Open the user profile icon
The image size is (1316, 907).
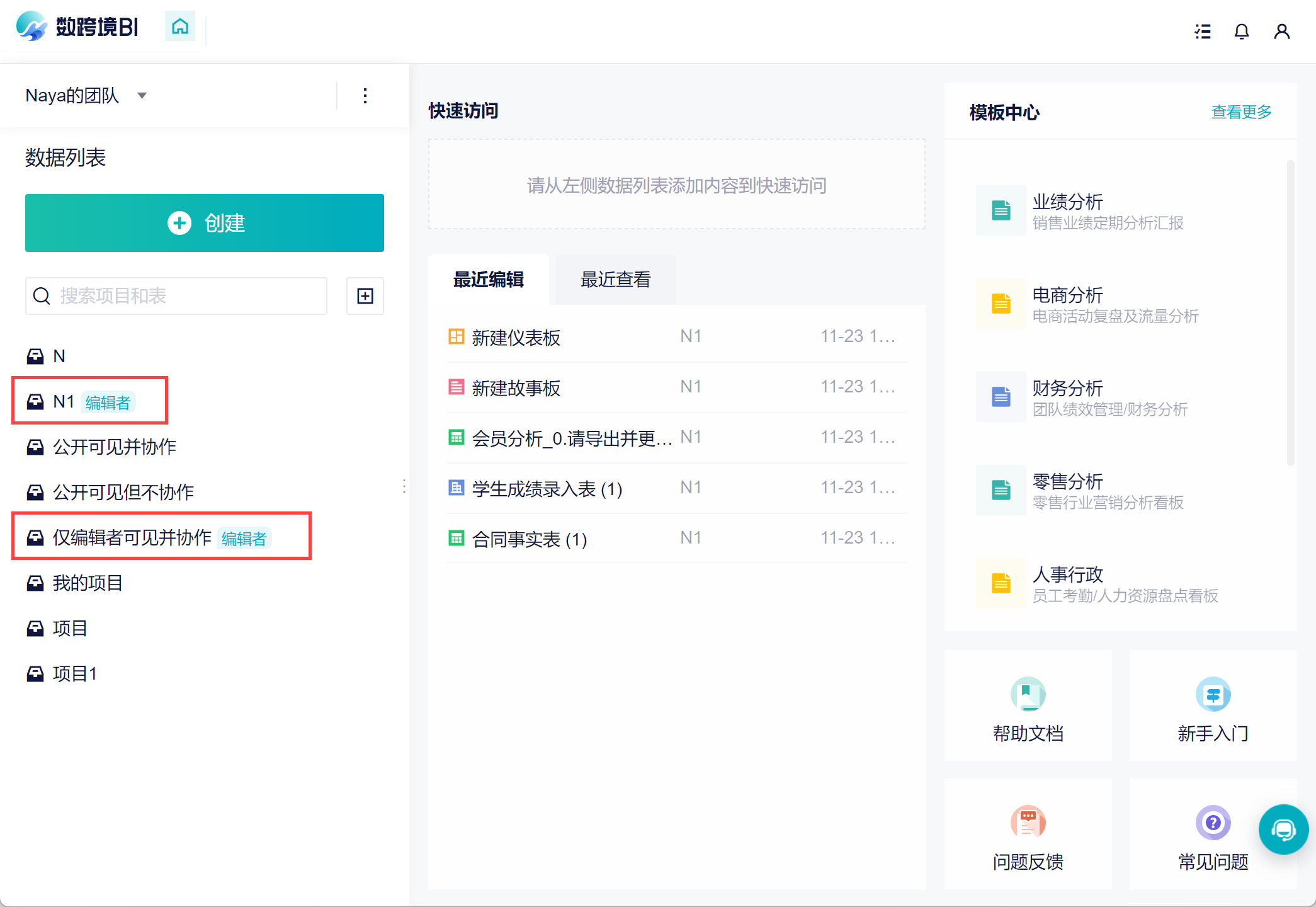[1281, 31]
